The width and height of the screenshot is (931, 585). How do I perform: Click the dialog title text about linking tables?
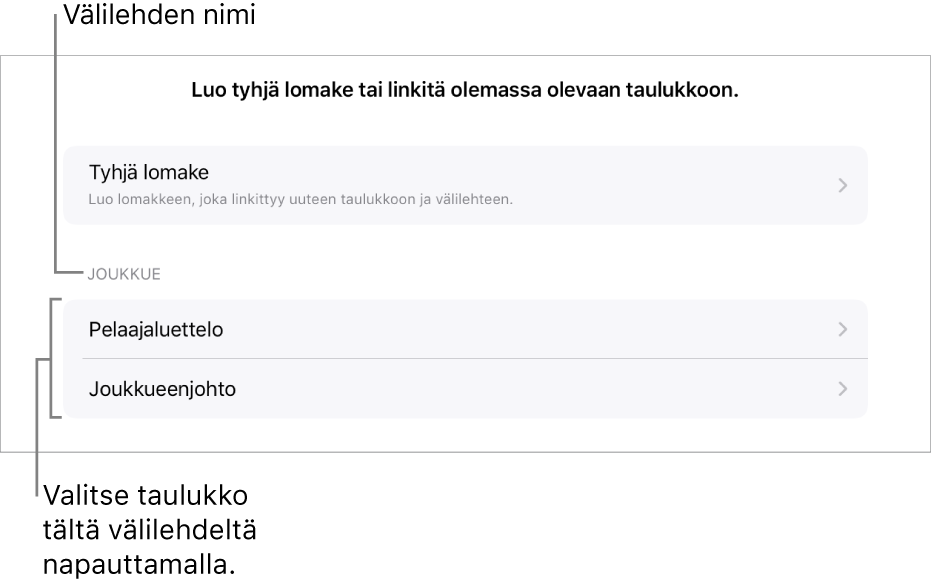point(465,89)
